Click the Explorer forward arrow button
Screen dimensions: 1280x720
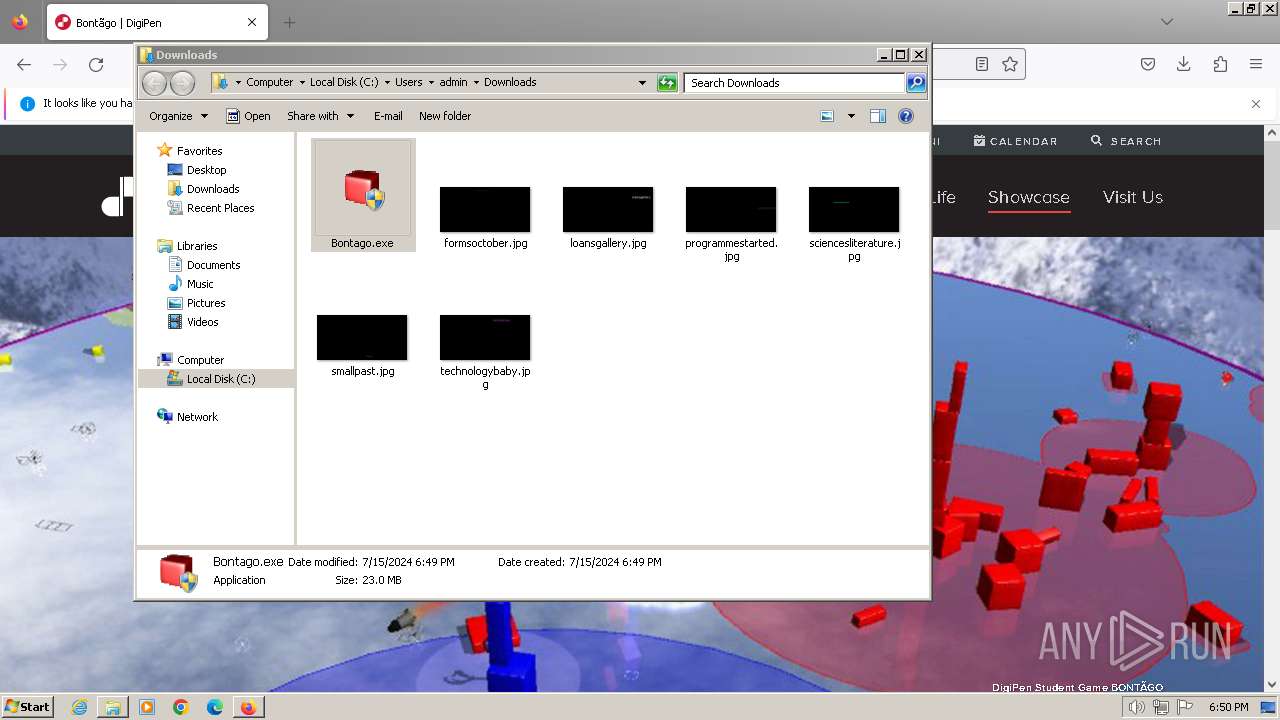(182, 83)
